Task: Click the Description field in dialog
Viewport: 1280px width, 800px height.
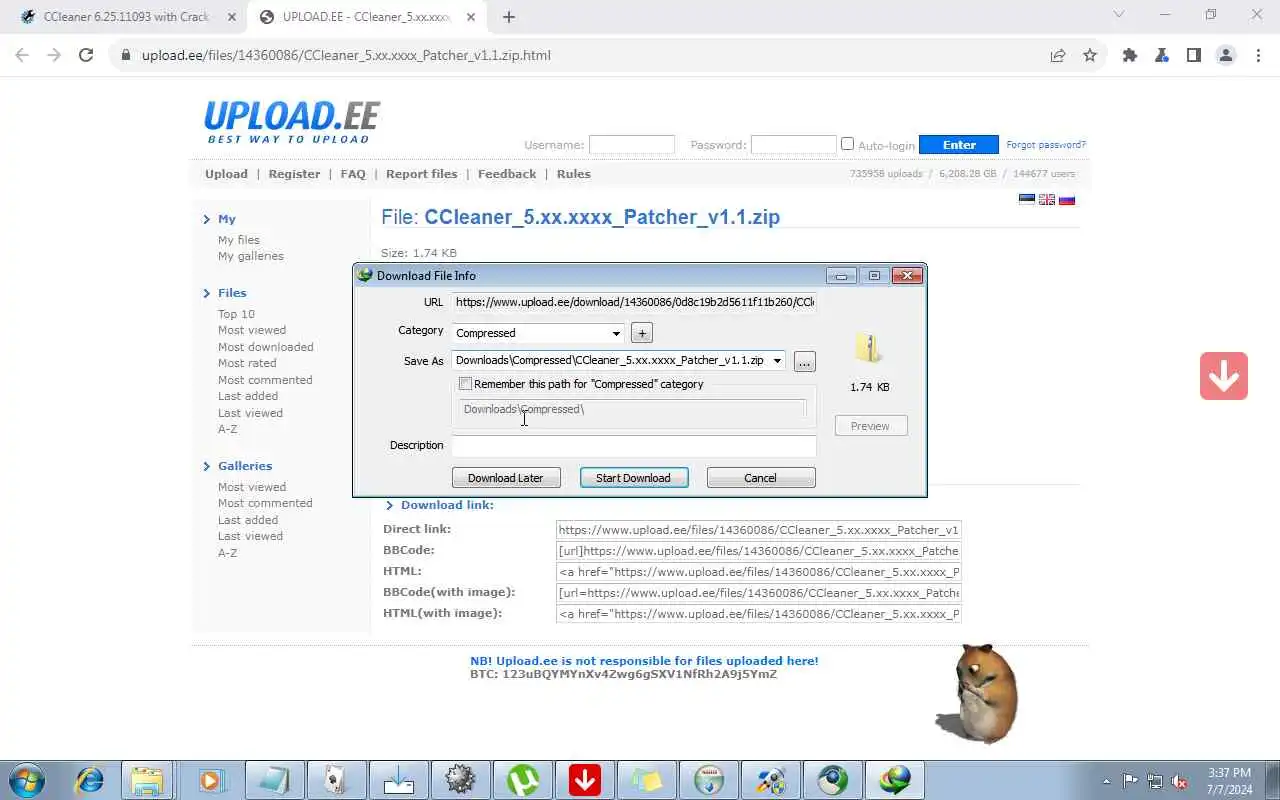Action: tap(634, 446)
